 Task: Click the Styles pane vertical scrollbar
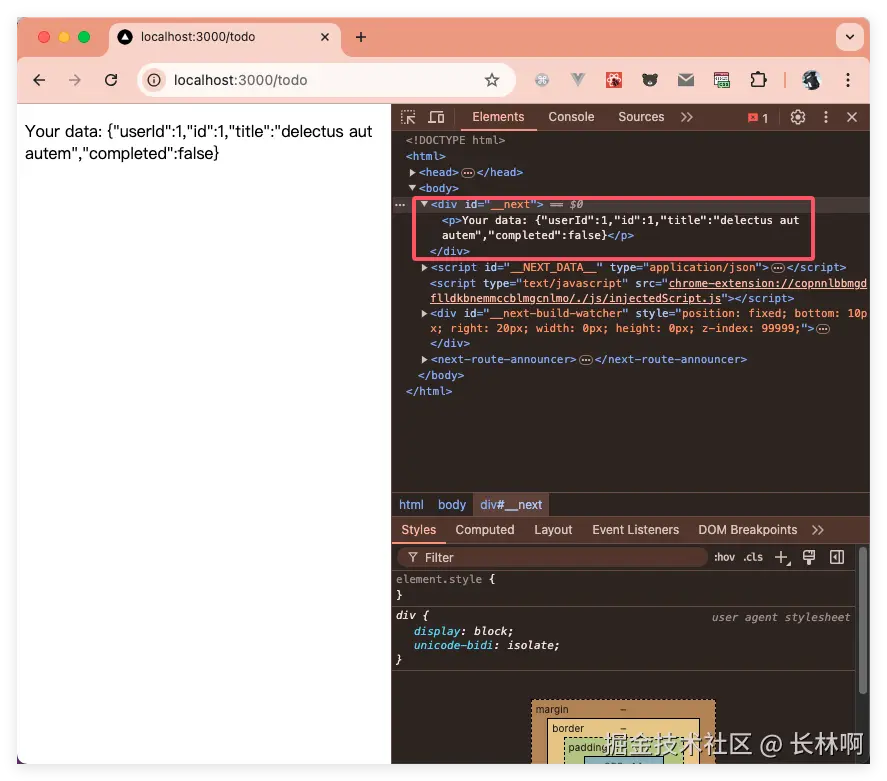click(x=863, y=619)
